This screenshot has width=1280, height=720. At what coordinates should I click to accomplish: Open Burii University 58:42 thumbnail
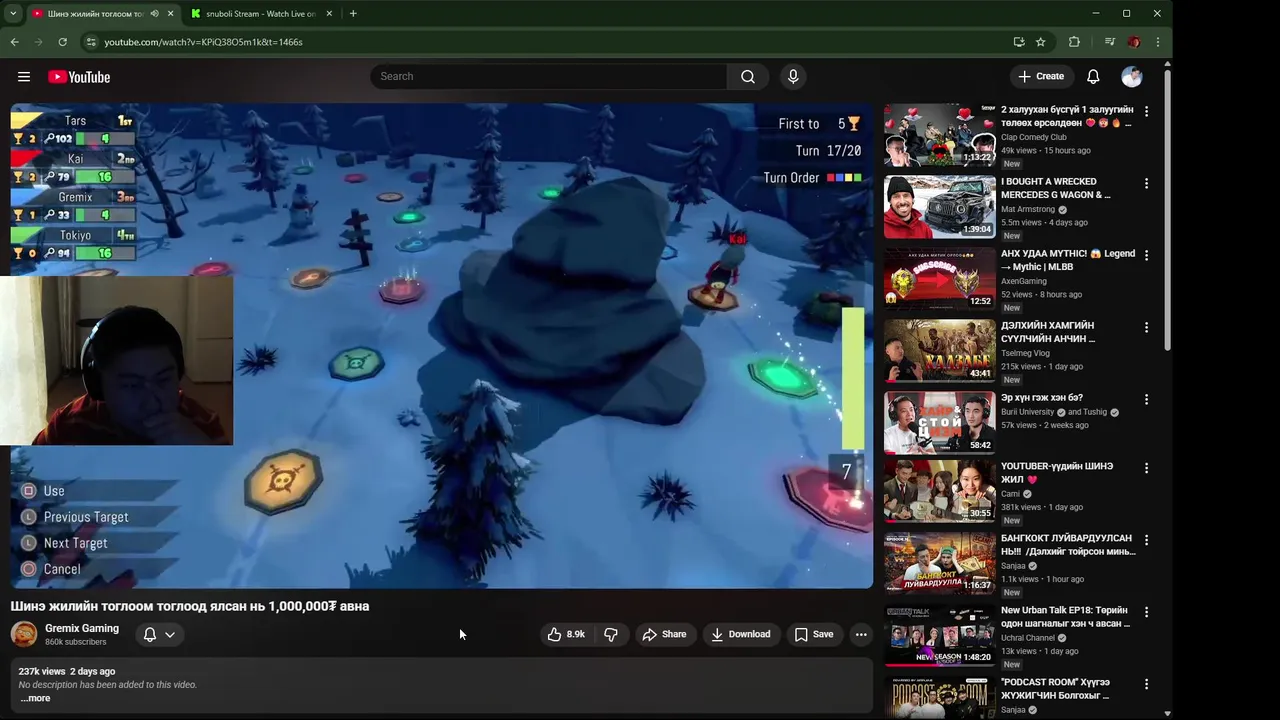point(939,423)
